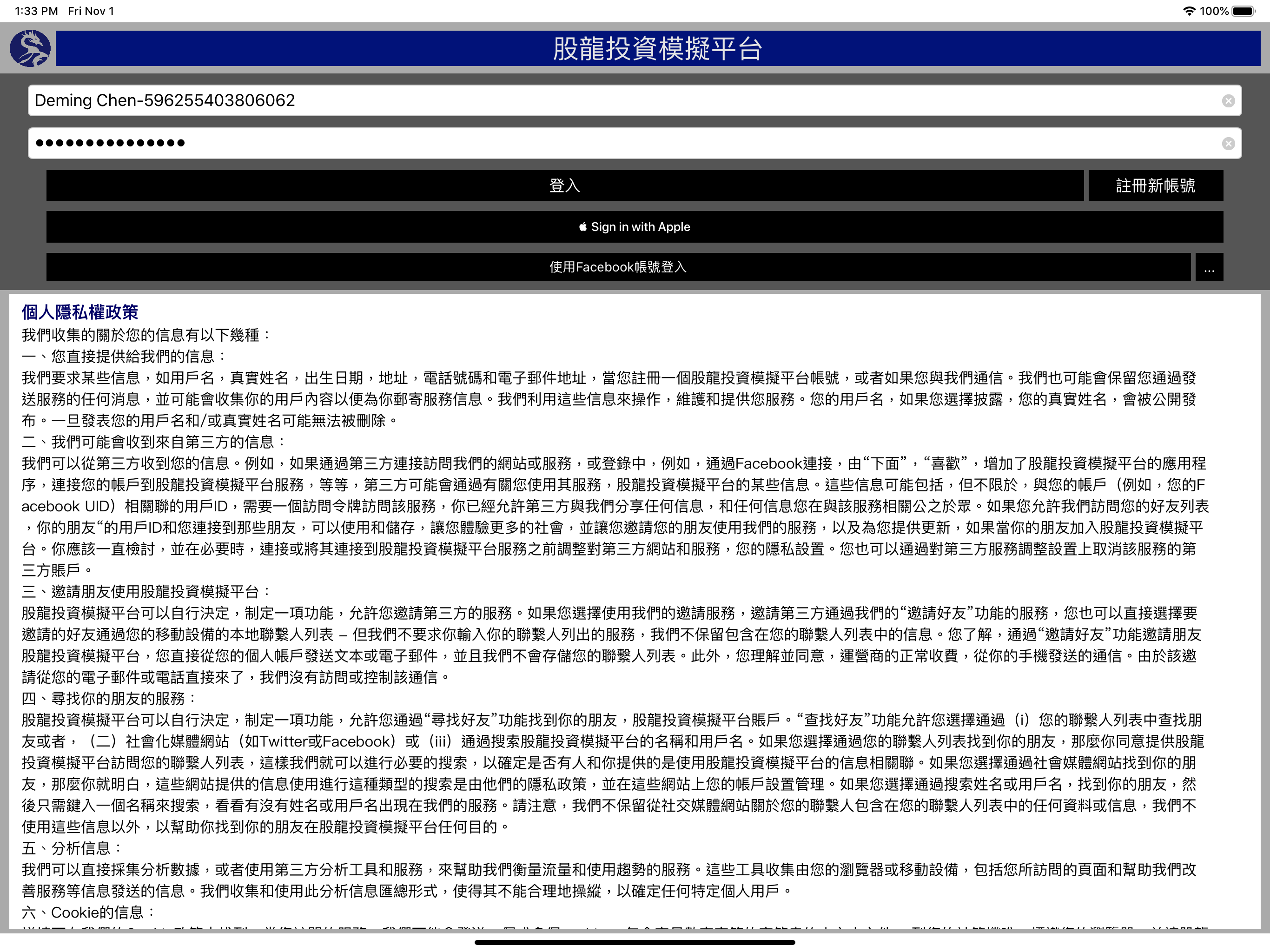The image size is (1270, 952).
Task: Tap the section '一、您直接提供給我們的信息：'
Action: [125, 357]
